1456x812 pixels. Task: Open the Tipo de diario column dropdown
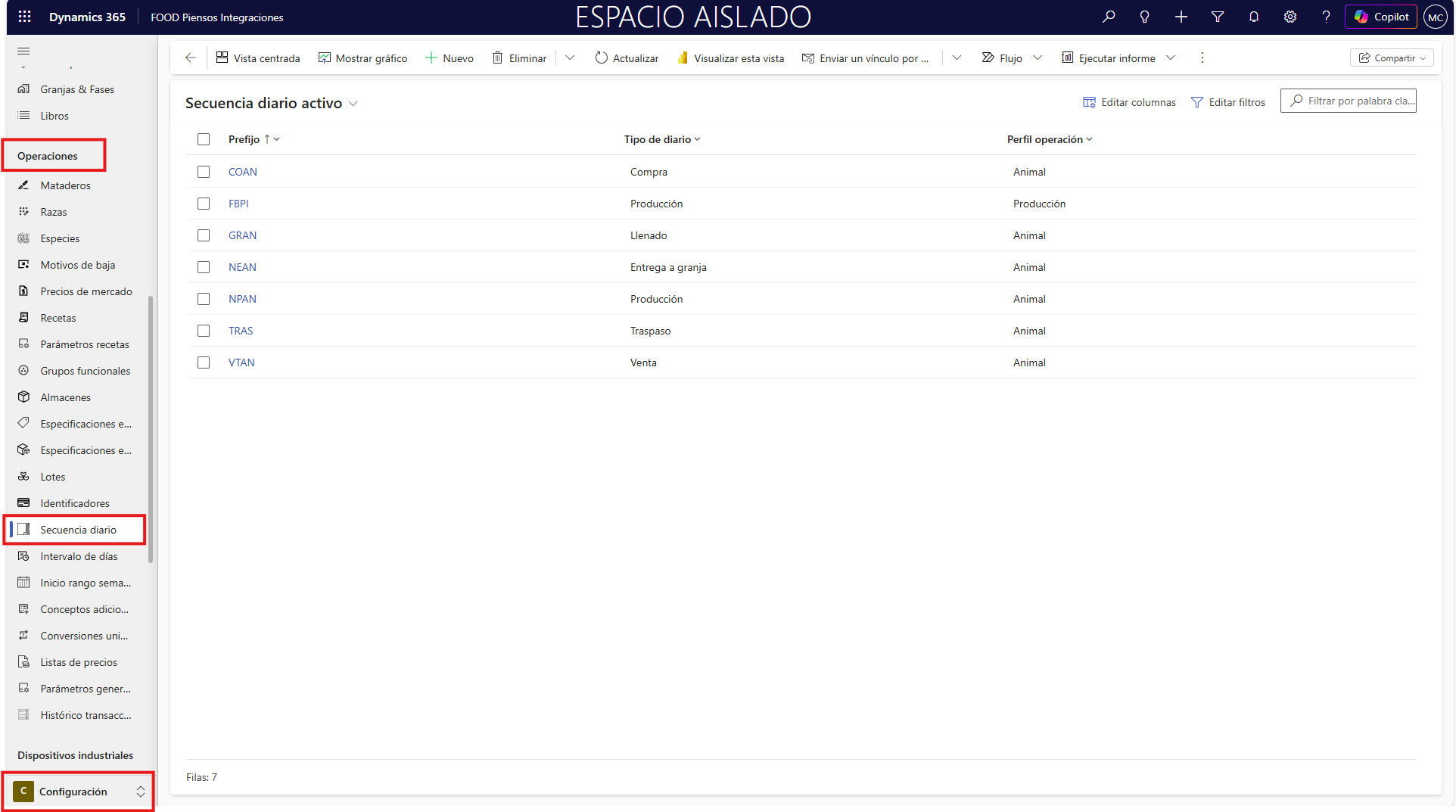[697, 139]
